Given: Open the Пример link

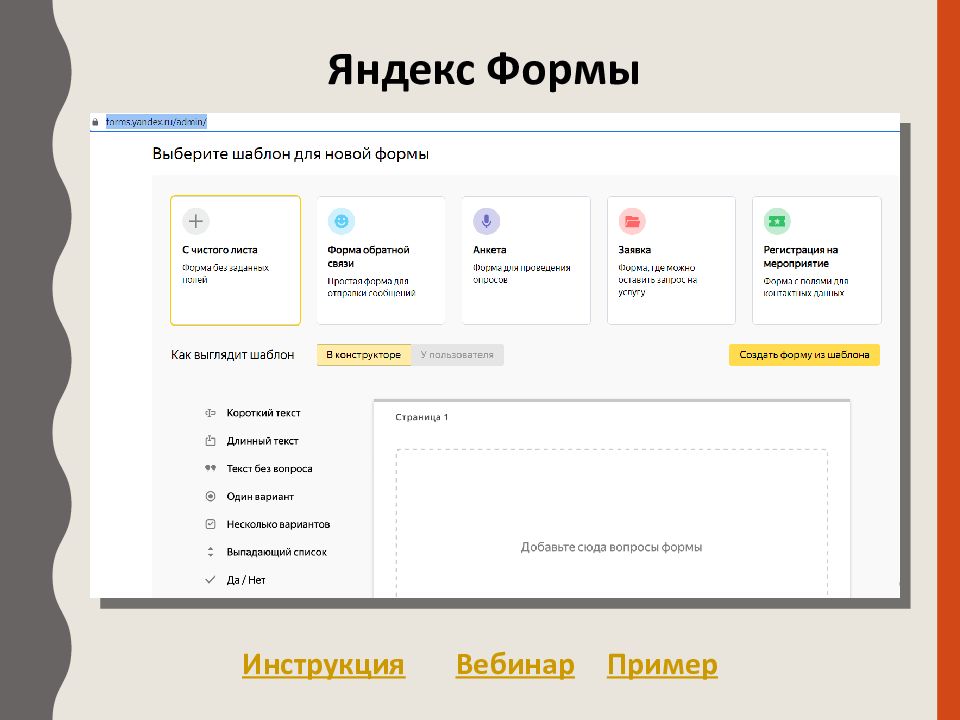Looking at the screenshot, I should coord(662,665).
